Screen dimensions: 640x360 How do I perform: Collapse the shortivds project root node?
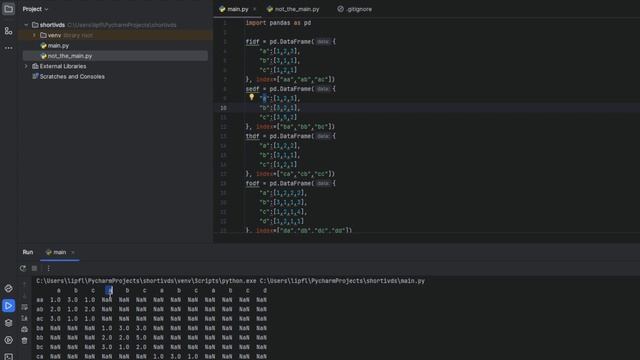point(26,25)
